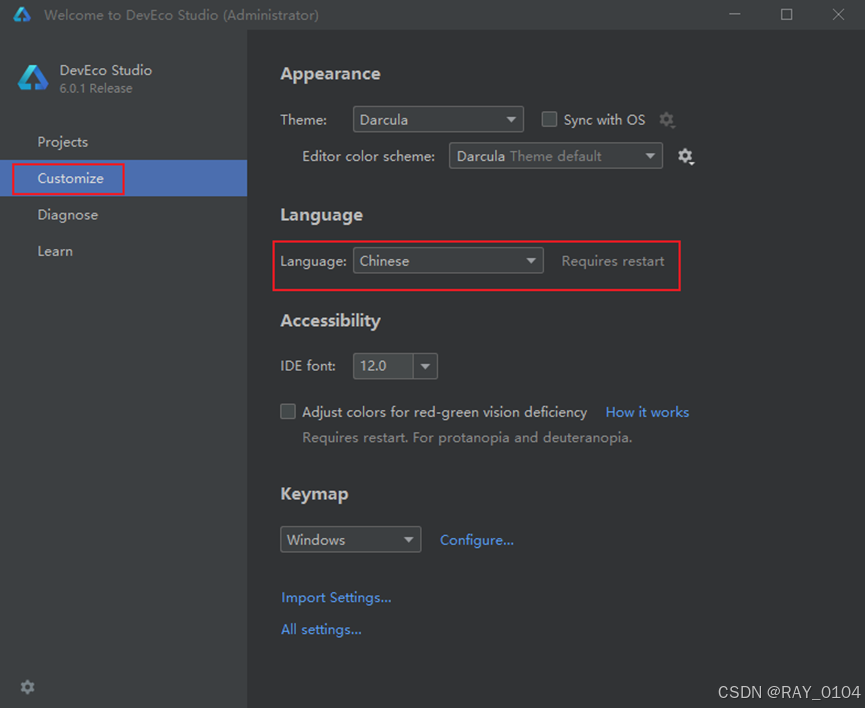This screenshot has height=708, width=865.
Task: Open the How it works link
Action: (x=647, y=412)
